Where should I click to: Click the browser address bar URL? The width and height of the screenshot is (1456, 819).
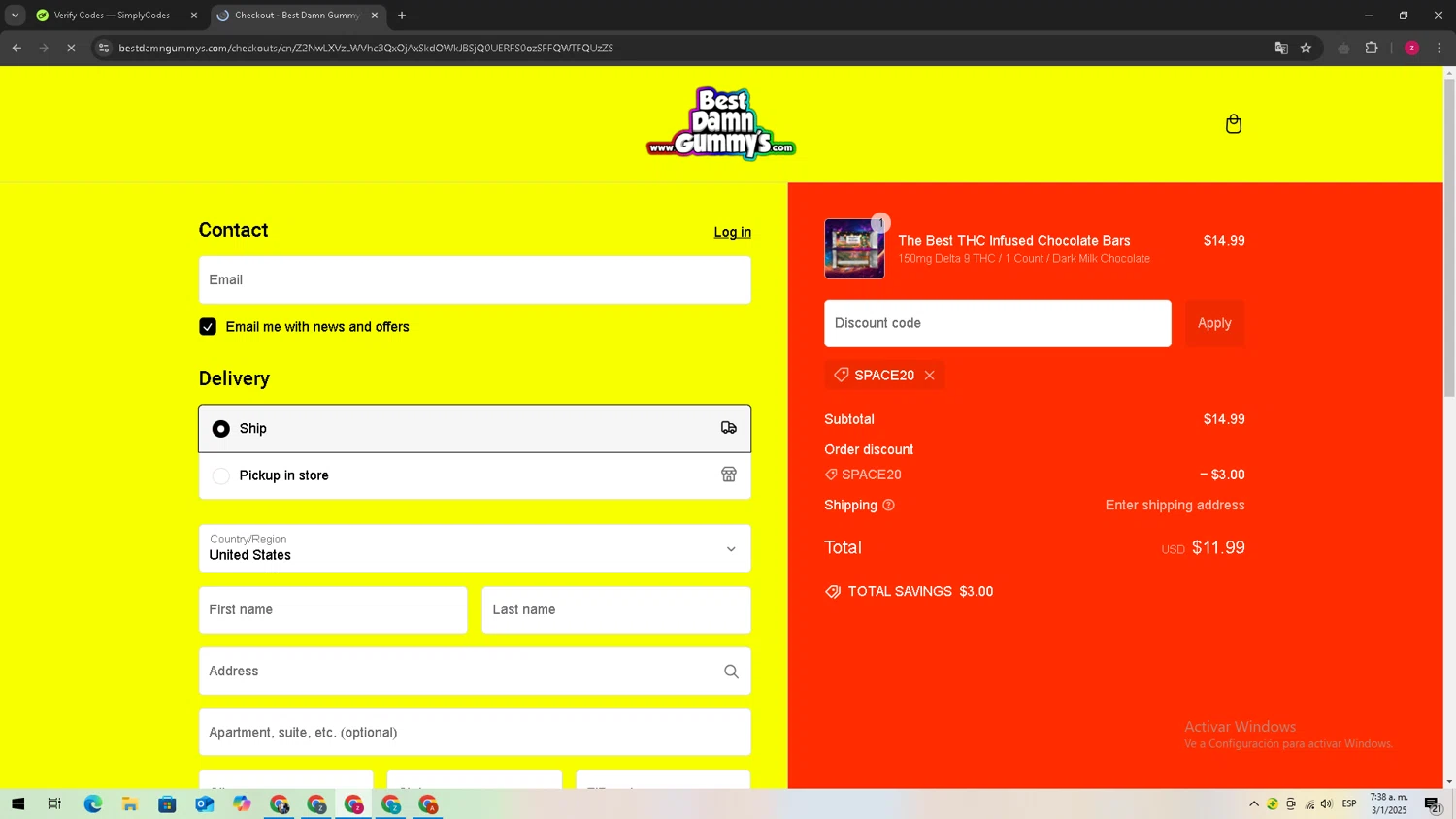[x=366, y=48]
